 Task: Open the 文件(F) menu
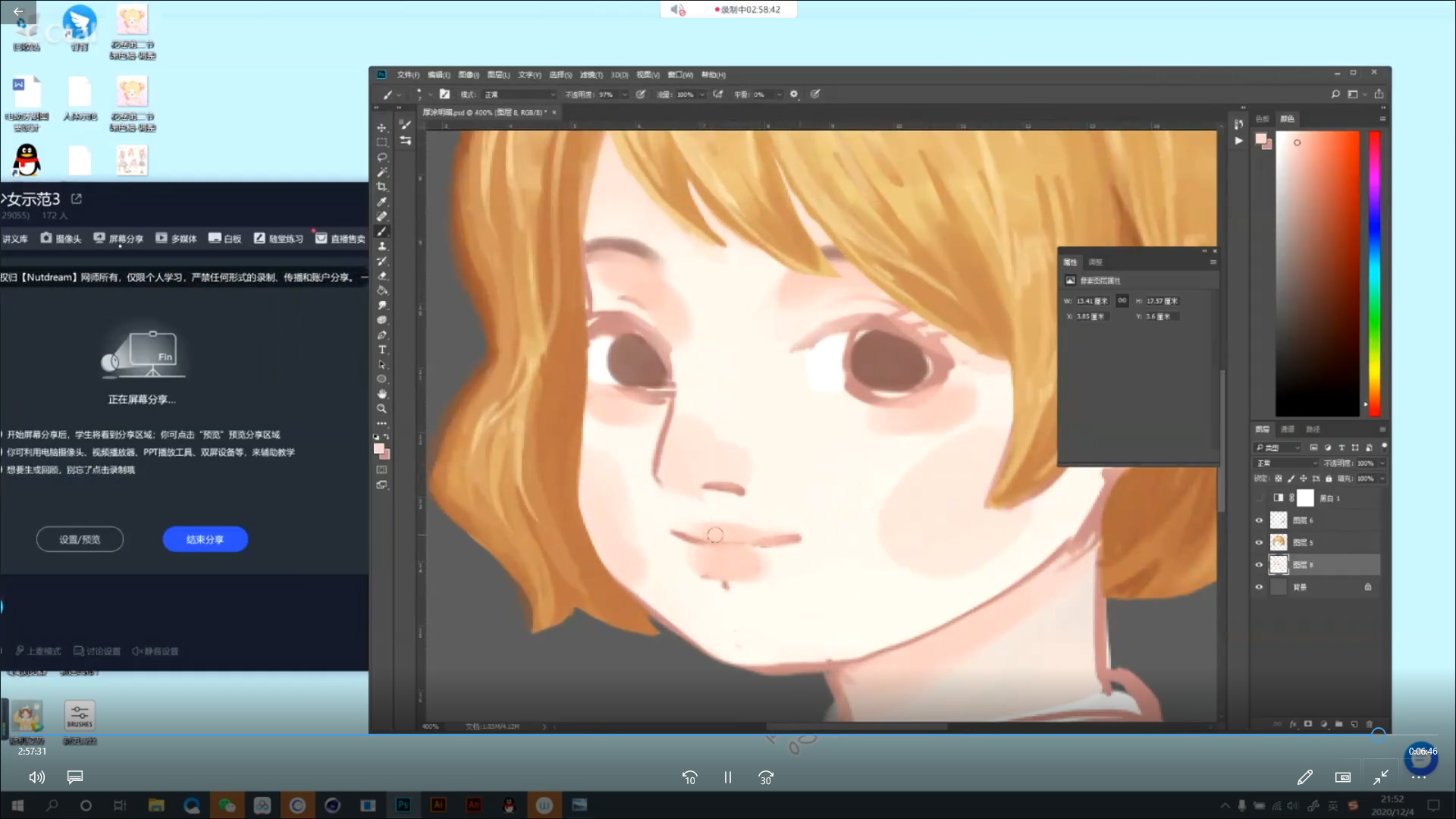coord(407,74)
